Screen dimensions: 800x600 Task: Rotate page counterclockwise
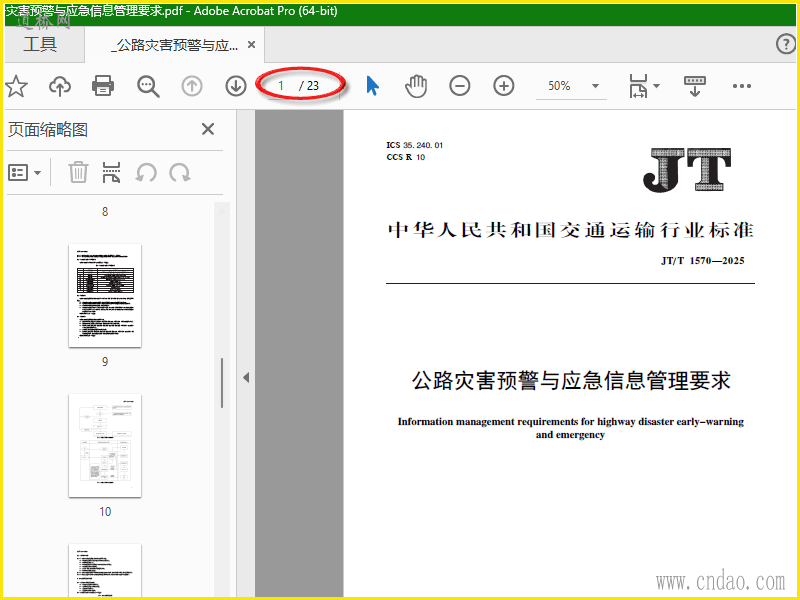pos(146,173)
